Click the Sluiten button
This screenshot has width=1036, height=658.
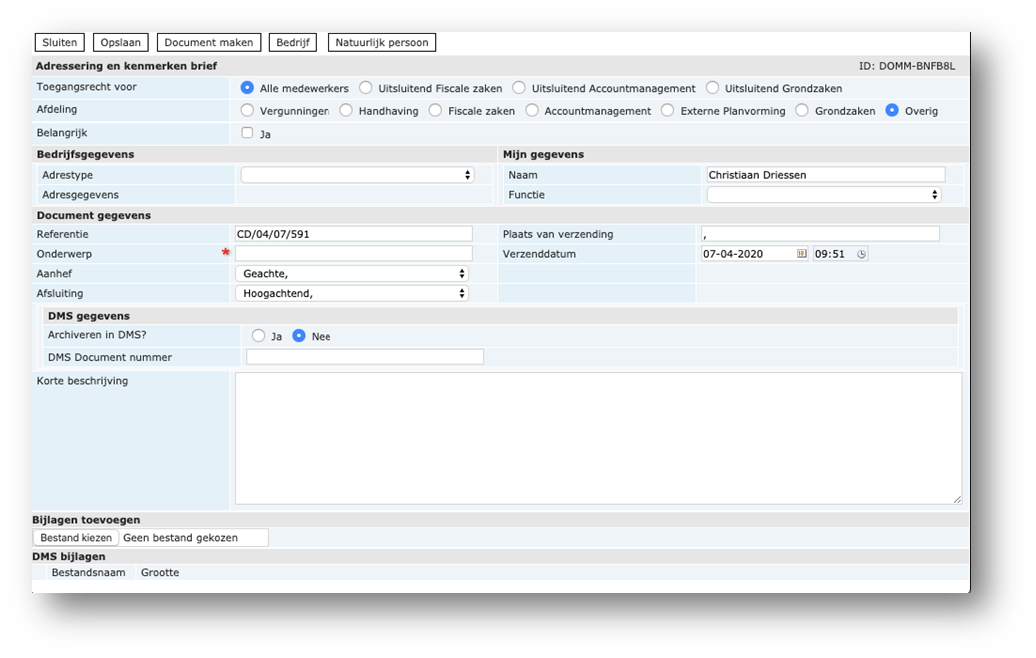point(60,43)
